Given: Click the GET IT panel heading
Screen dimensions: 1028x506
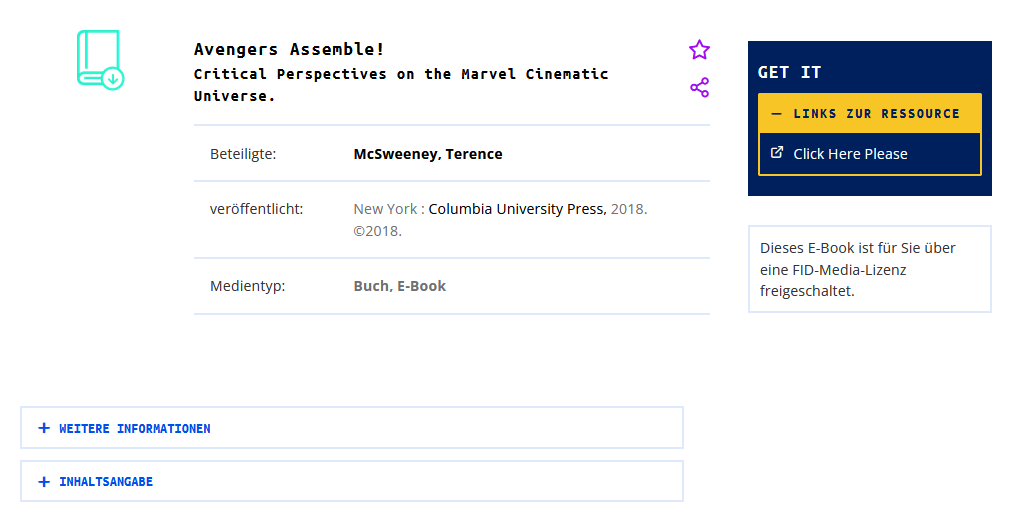Looking at the screenshot, I should click(789, 72).
